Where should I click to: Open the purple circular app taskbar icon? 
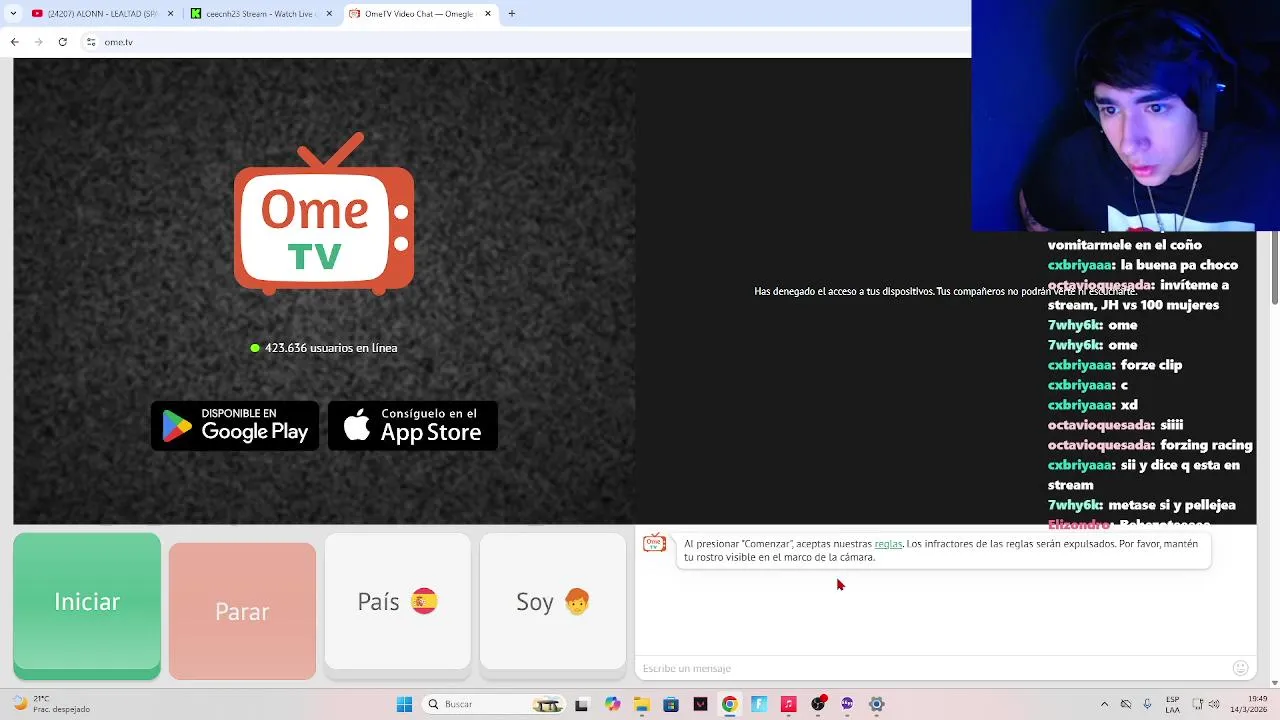[x=847, y=704]
